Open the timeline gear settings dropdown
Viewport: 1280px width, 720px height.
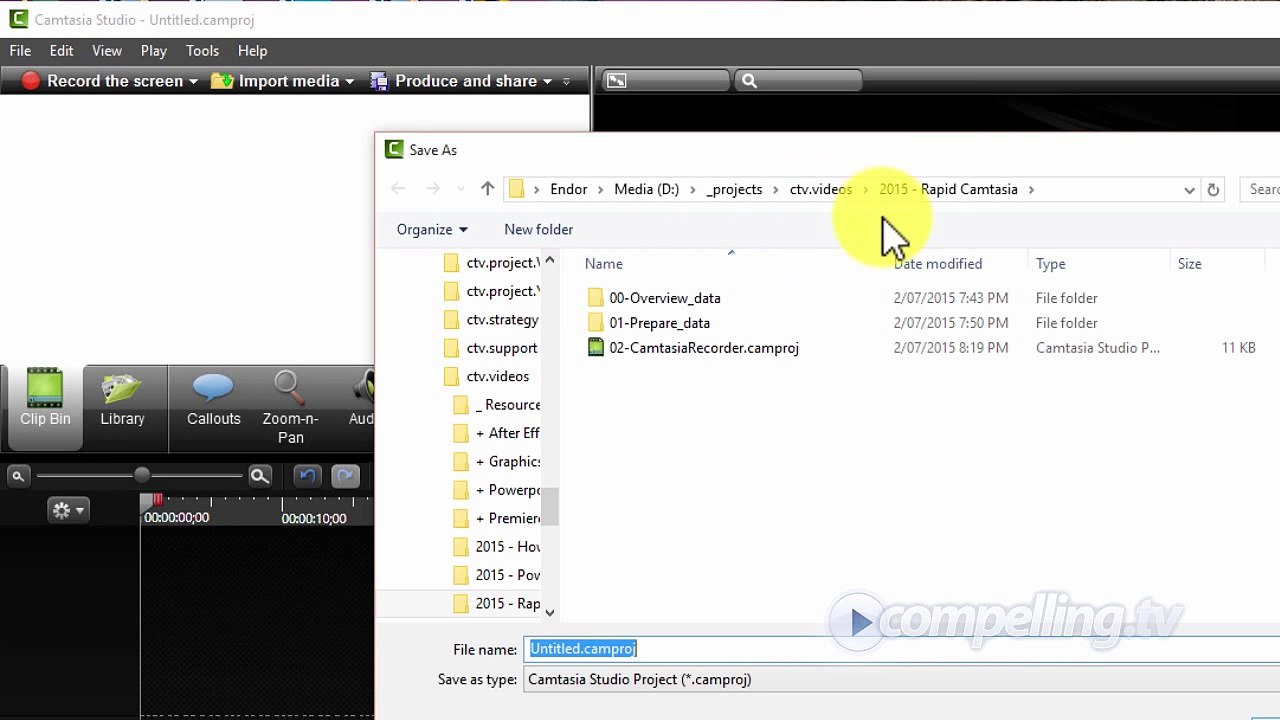68,511
